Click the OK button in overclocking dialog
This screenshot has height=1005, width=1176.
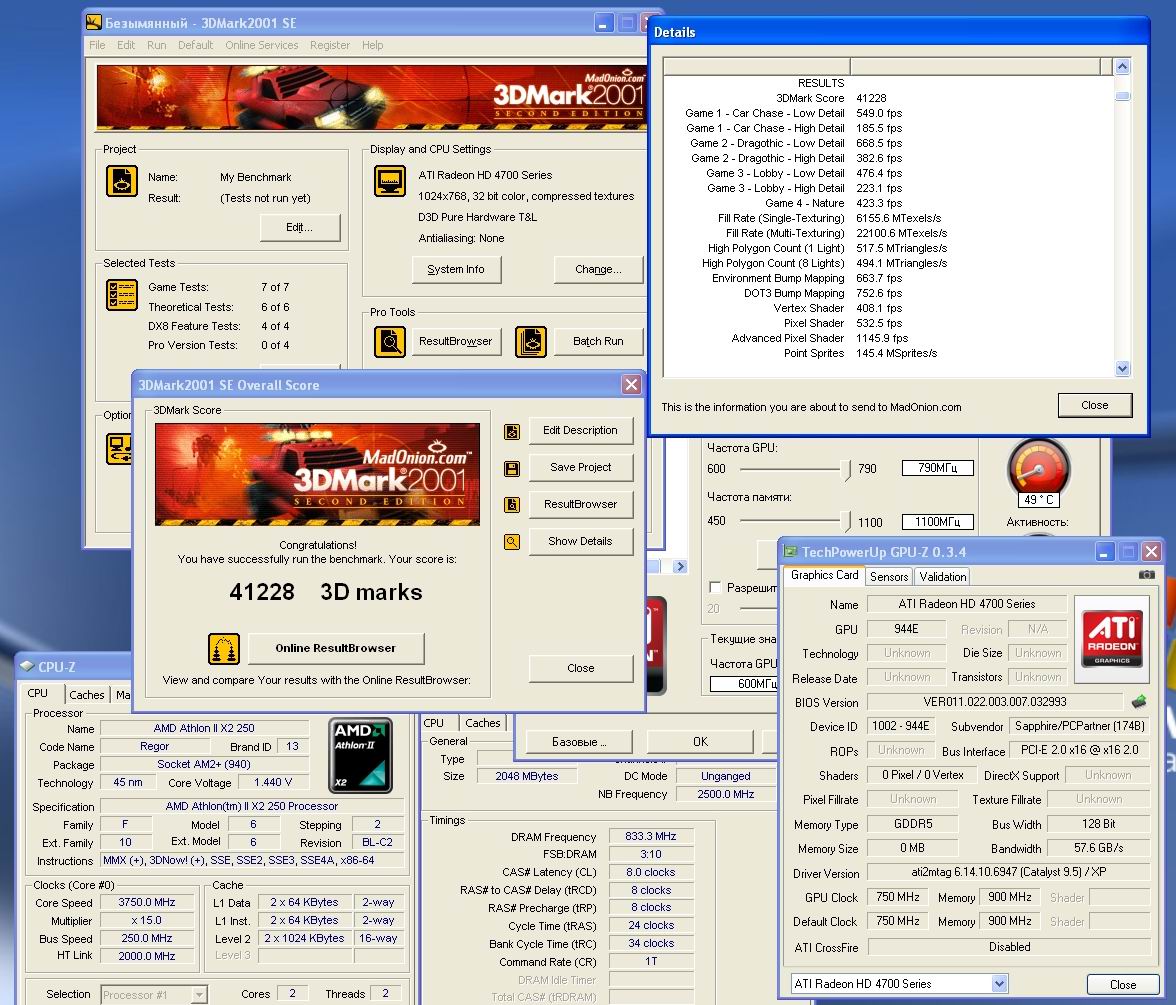[x=700, y=742]
